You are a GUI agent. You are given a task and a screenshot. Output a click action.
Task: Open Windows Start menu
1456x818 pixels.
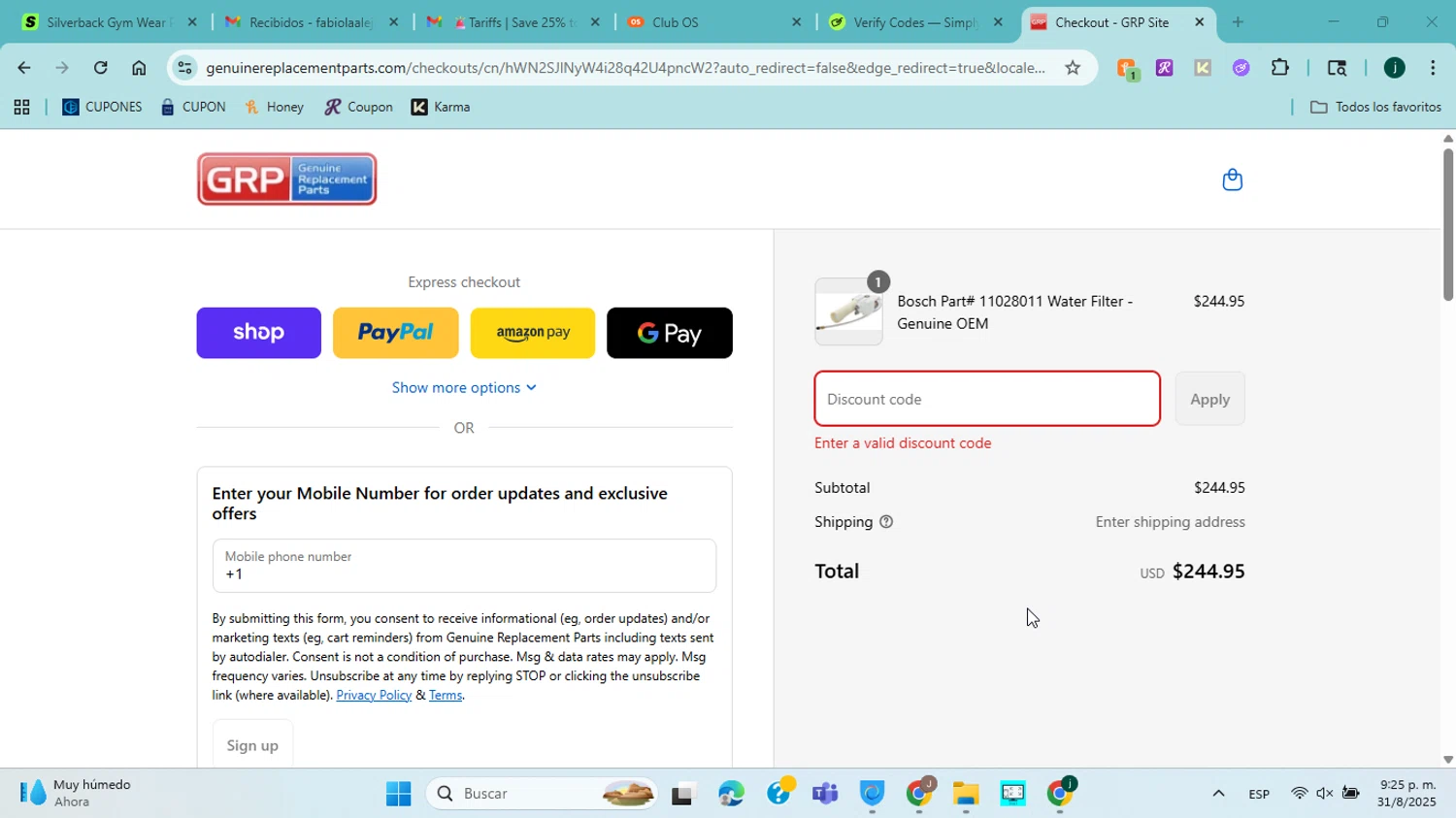tap(398, 794)
